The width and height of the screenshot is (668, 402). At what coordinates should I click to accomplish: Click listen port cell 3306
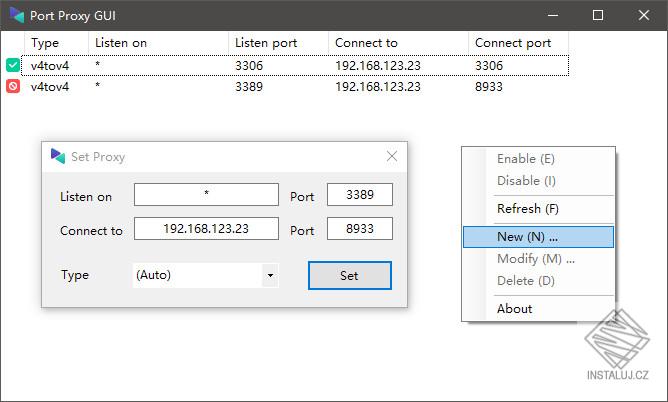[x=249, y=66]
